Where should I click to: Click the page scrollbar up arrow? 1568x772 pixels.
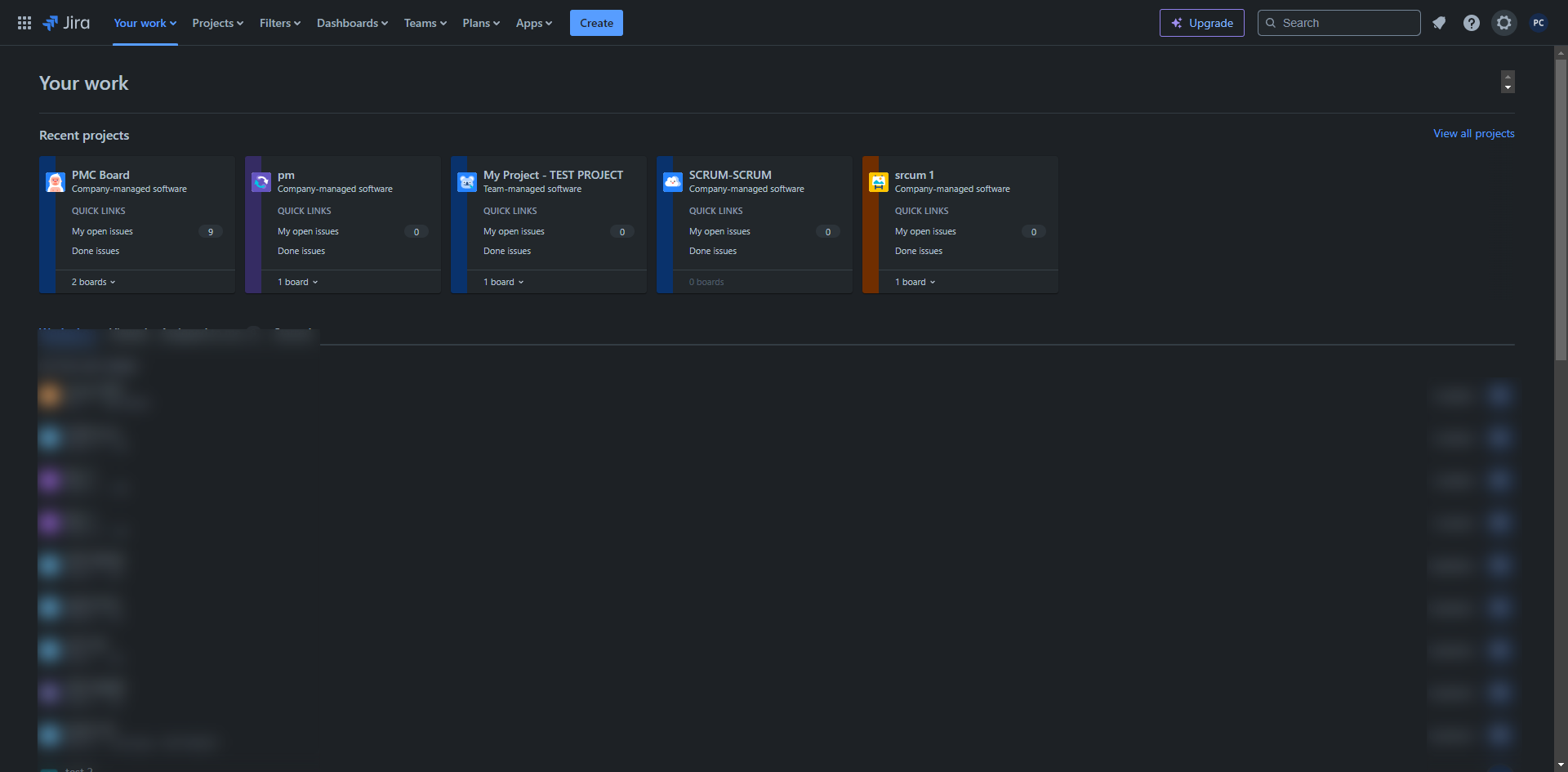pyautogui.click(x=1561, y=52)
